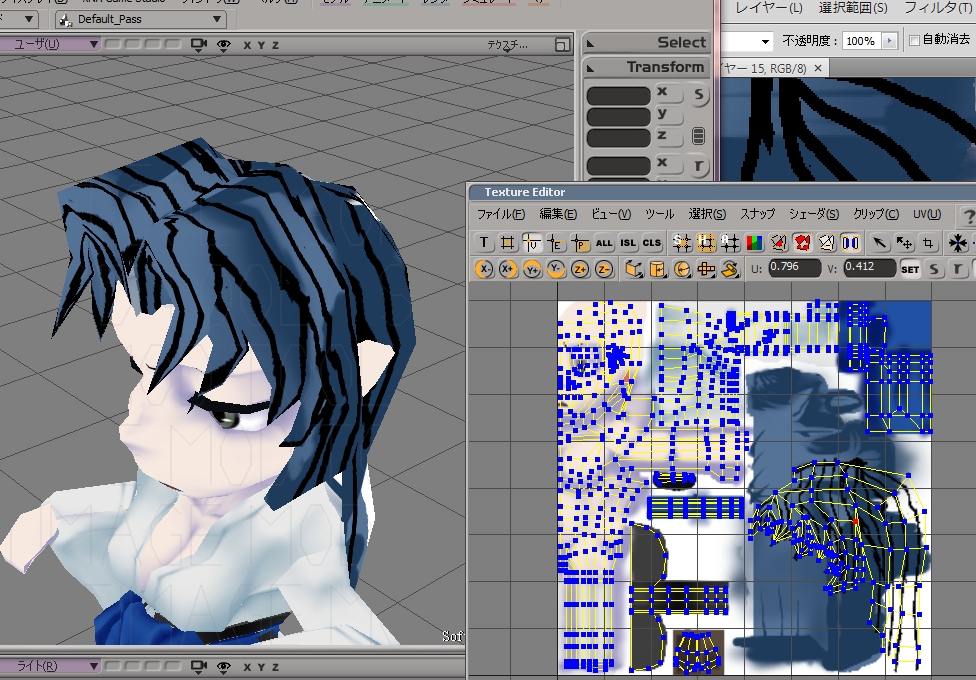Open the 選択(S) menu in Texture Editor

click(707, 214)
